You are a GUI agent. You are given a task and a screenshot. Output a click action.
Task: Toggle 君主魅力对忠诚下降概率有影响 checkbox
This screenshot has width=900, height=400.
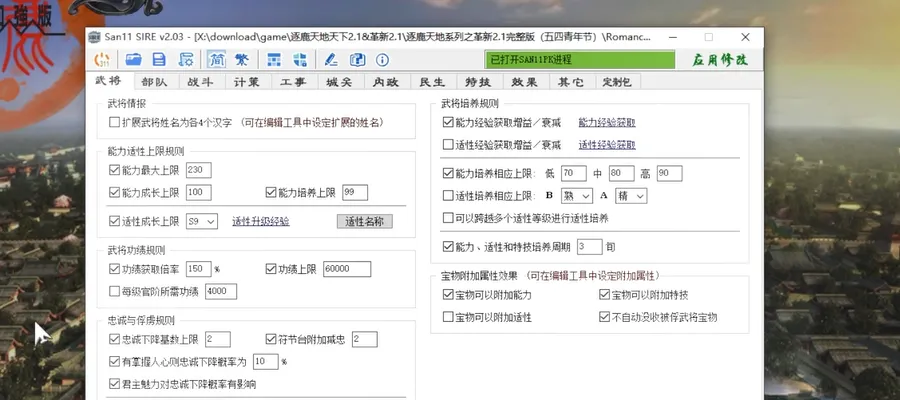114,383
